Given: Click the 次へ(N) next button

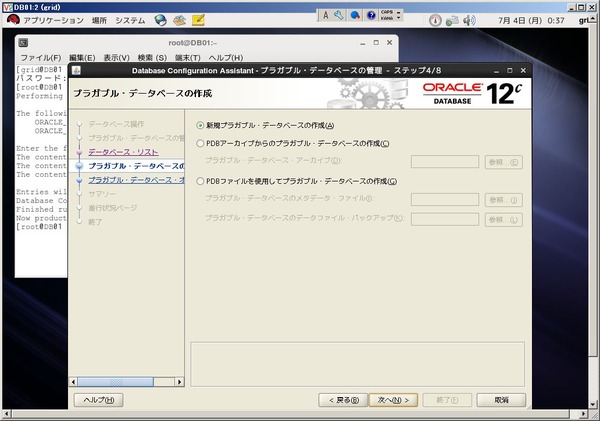Looking at the screenshot, I should 393,400.
